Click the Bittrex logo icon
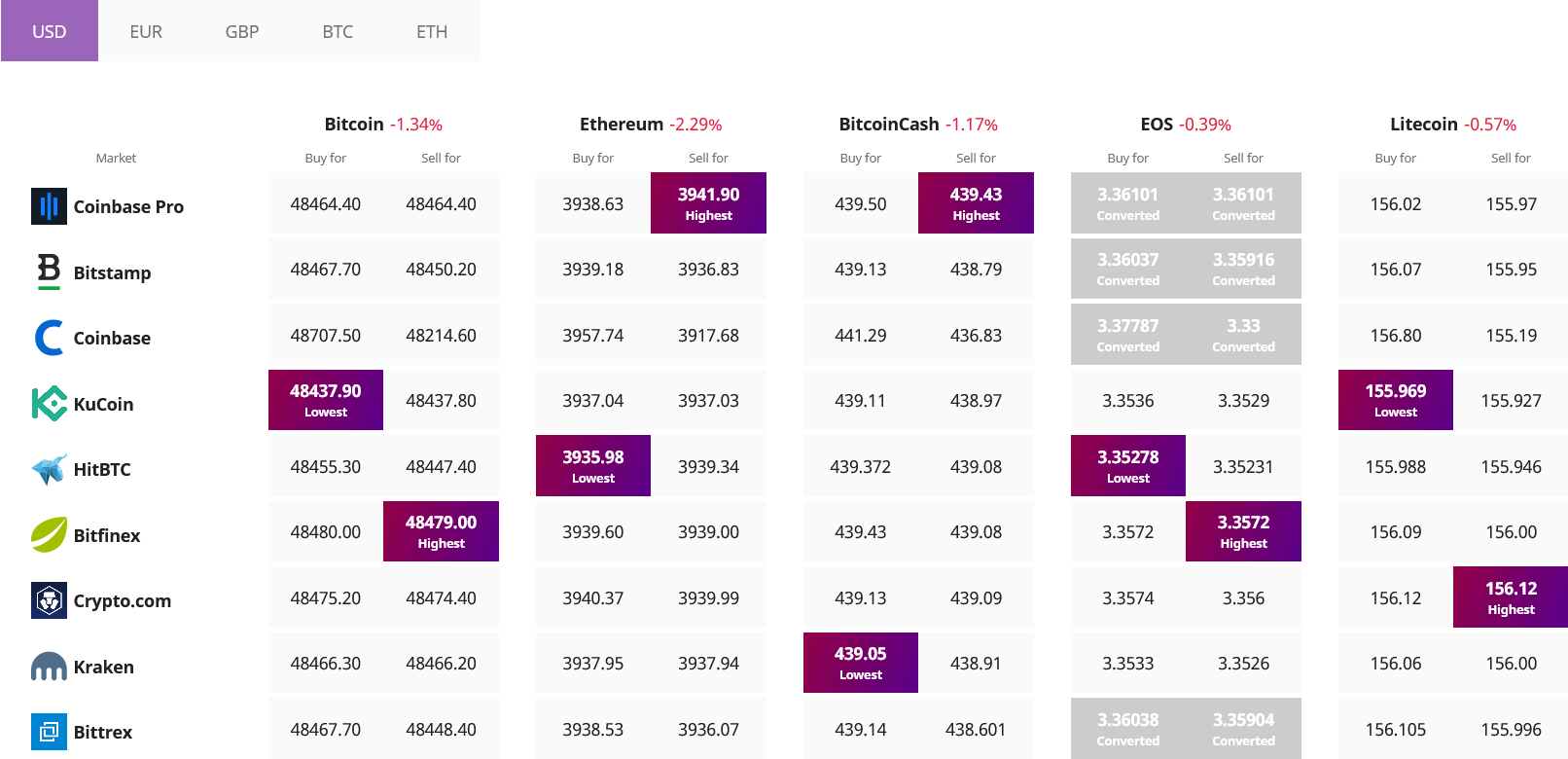 click(x=49, y=732)
